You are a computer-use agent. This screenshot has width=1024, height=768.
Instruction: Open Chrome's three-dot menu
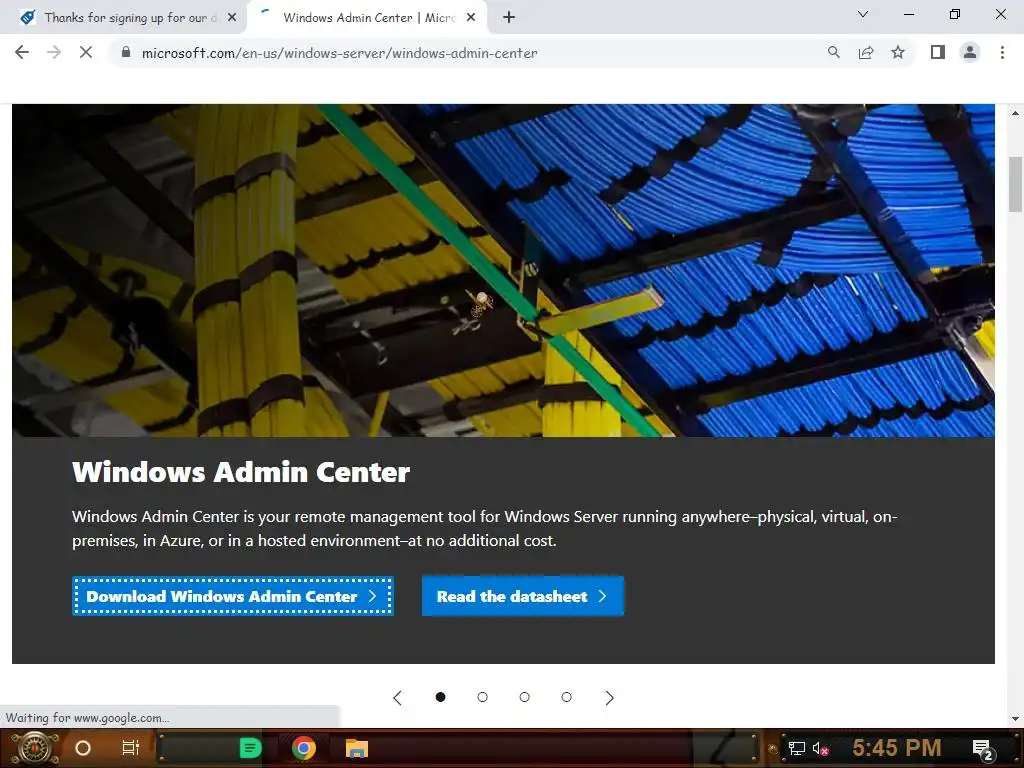coord(1002,52)
